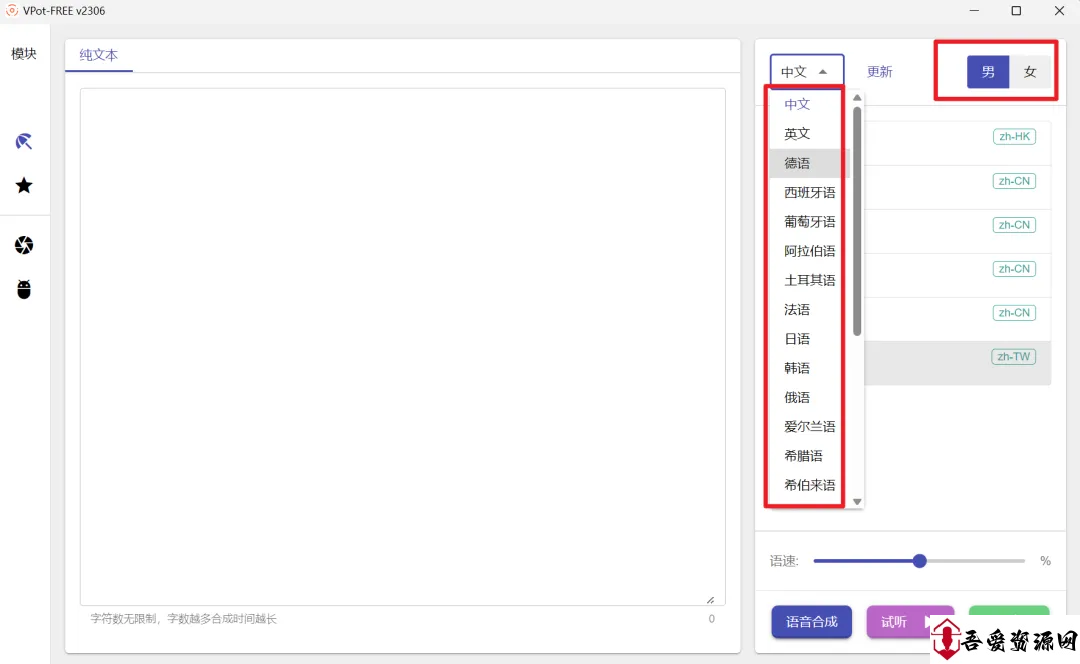Choose 西班牙语 in the language list
The height and width of the screenshot is (664, 1080).
pyautogui.click(x=809, y=192)
